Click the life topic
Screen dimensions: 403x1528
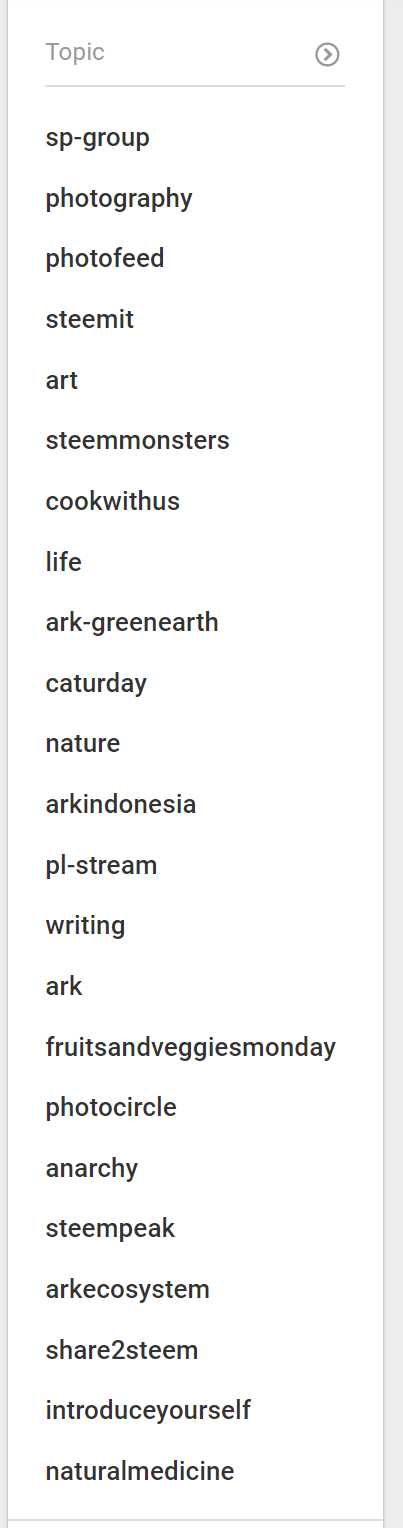pyautogui.click(x=63, y=563)
